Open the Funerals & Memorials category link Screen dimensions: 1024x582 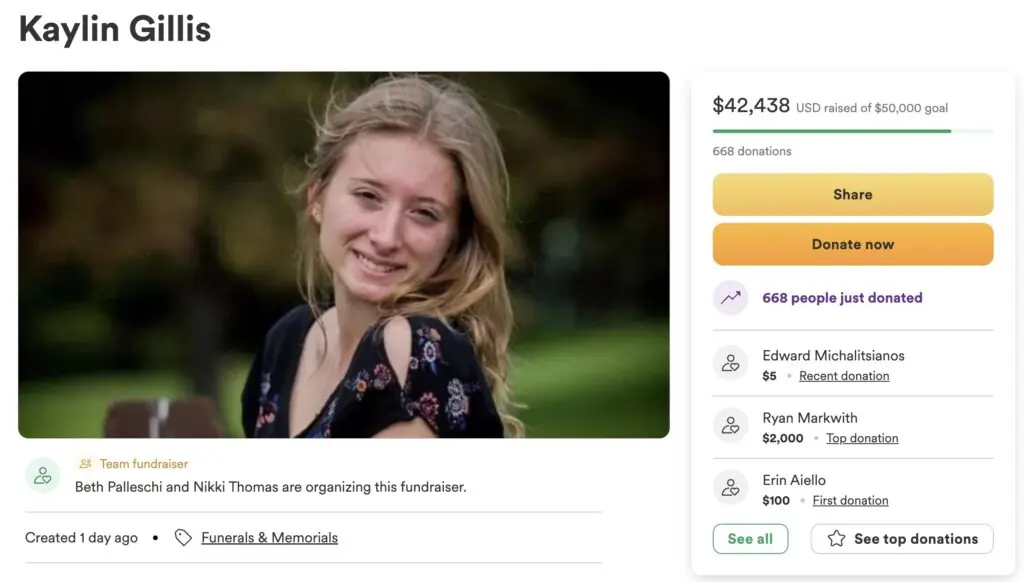pos(269,538)
